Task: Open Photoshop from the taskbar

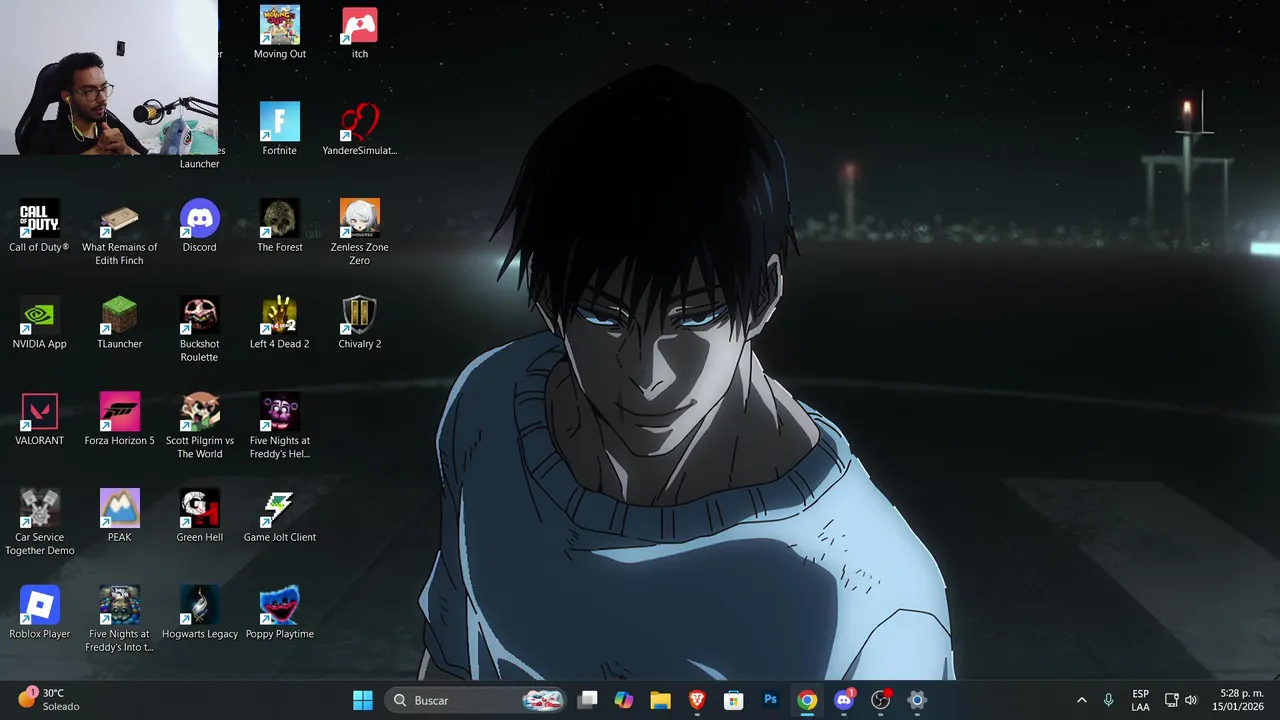Action: point(770,700)
